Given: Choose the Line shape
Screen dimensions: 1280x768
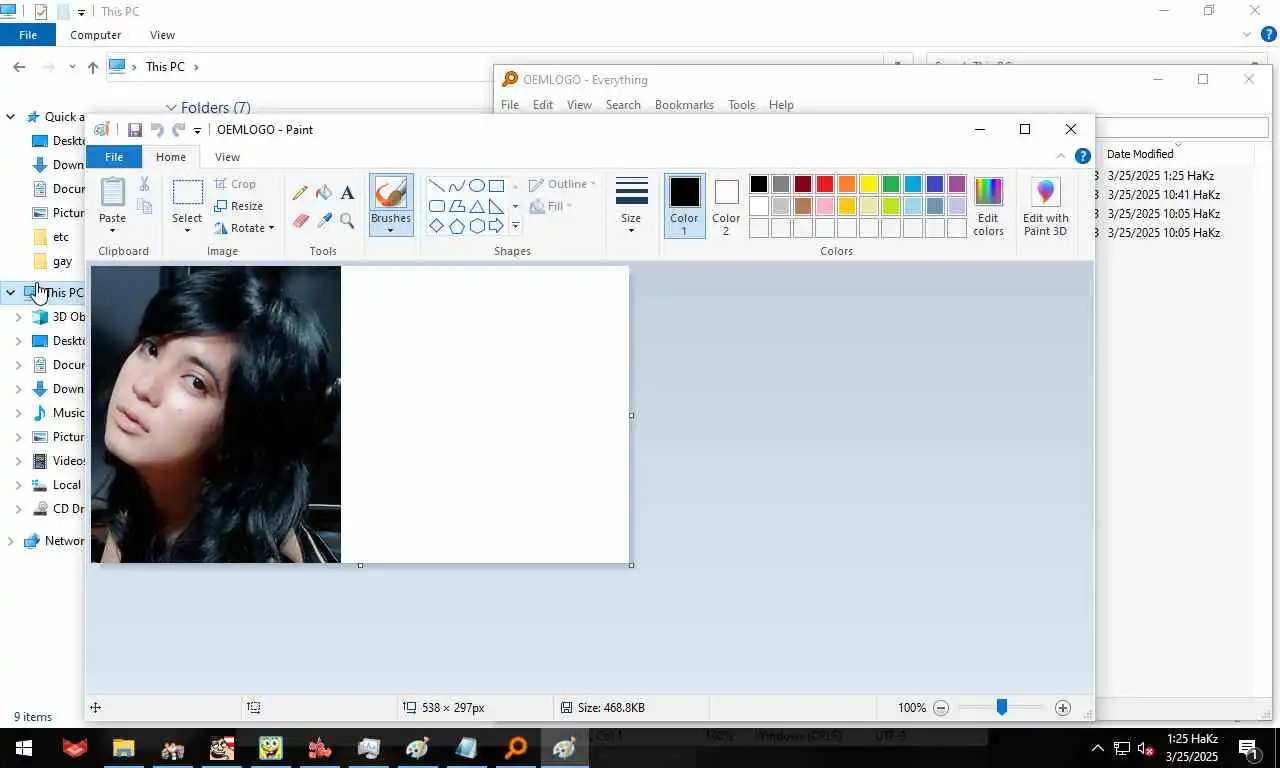Looking at the screenshot, I should (437, 186).
